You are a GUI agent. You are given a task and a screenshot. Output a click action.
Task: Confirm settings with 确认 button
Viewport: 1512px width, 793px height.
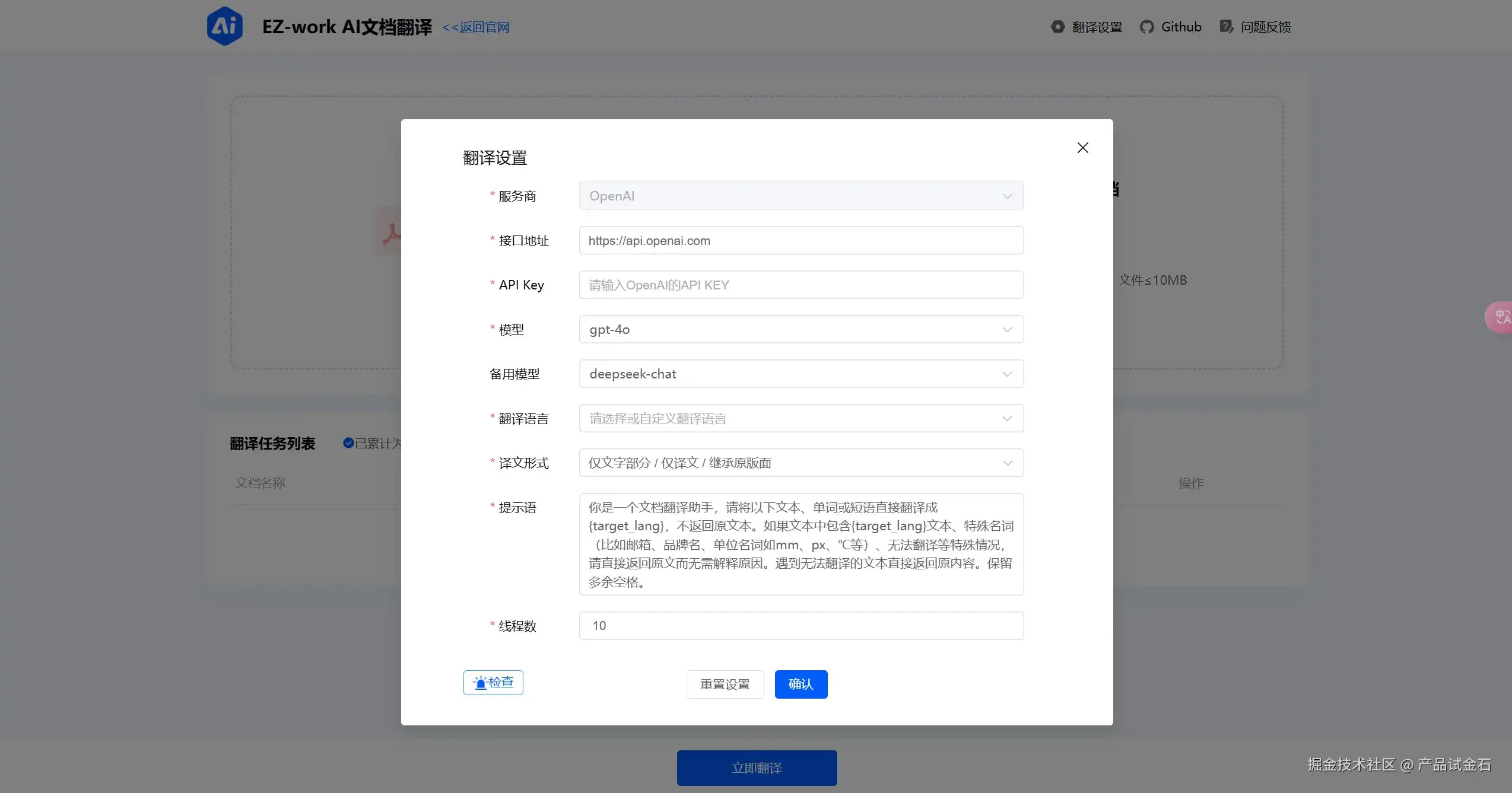(x=801, y=684)
